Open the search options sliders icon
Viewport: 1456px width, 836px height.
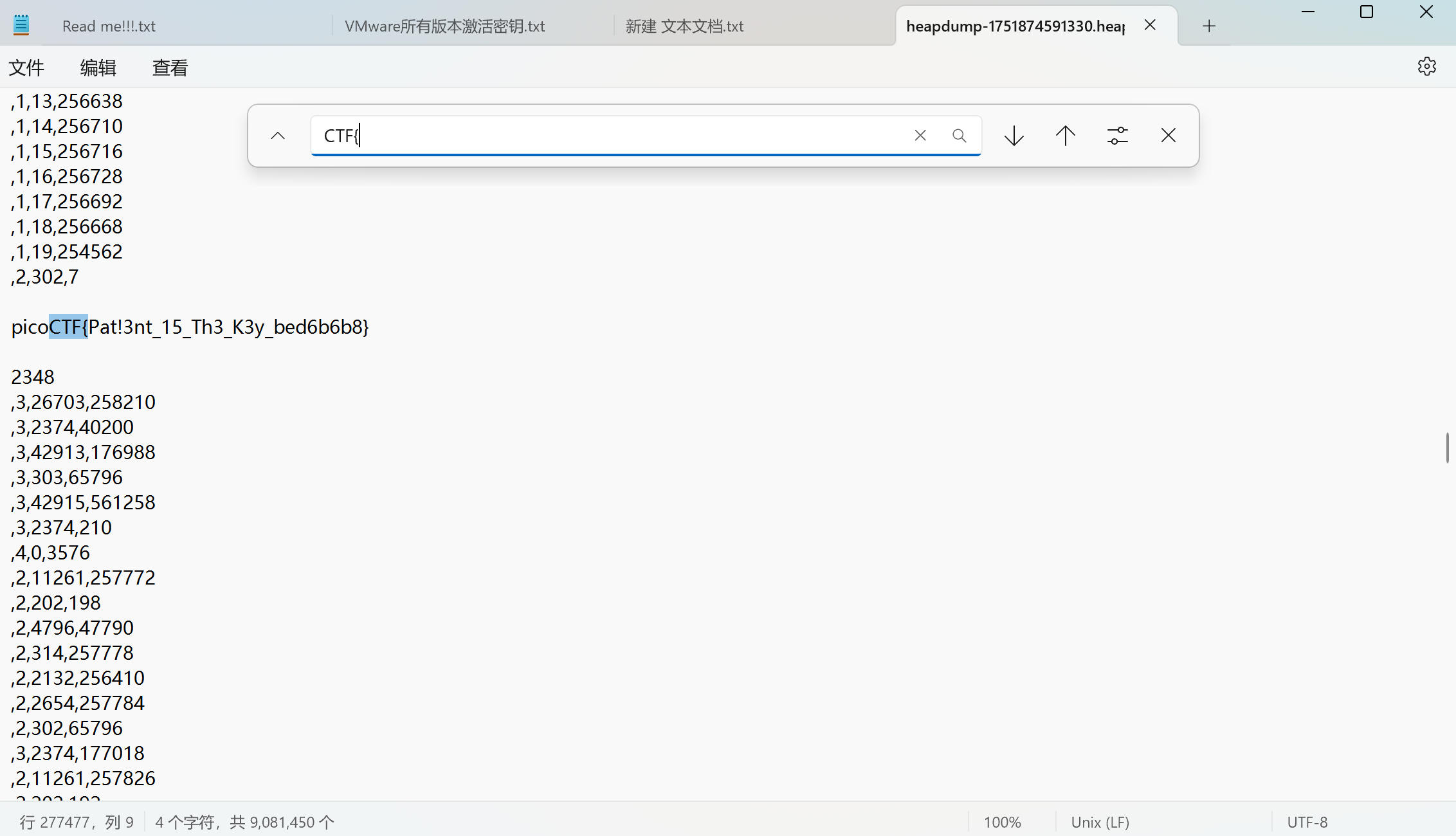(1118, 136)
